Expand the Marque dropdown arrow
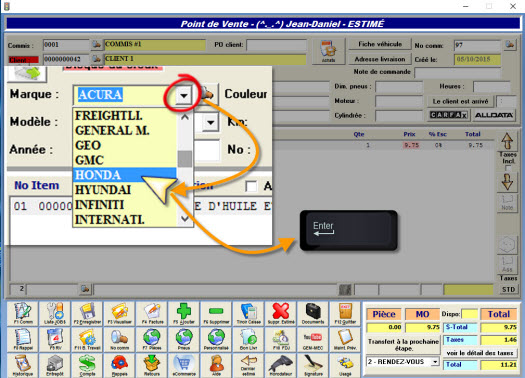525x378 pixels. click(183, 95)
